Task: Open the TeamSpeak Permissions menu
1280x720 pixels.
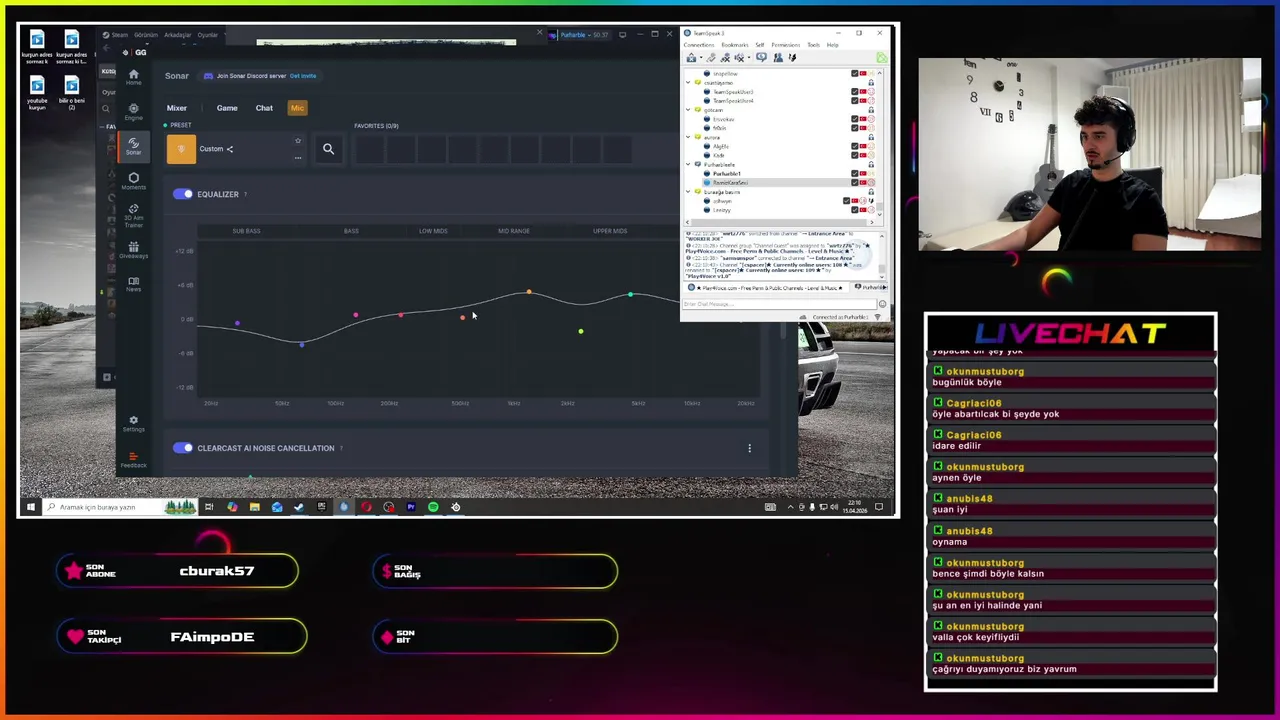Action: [x=786, y=45]
